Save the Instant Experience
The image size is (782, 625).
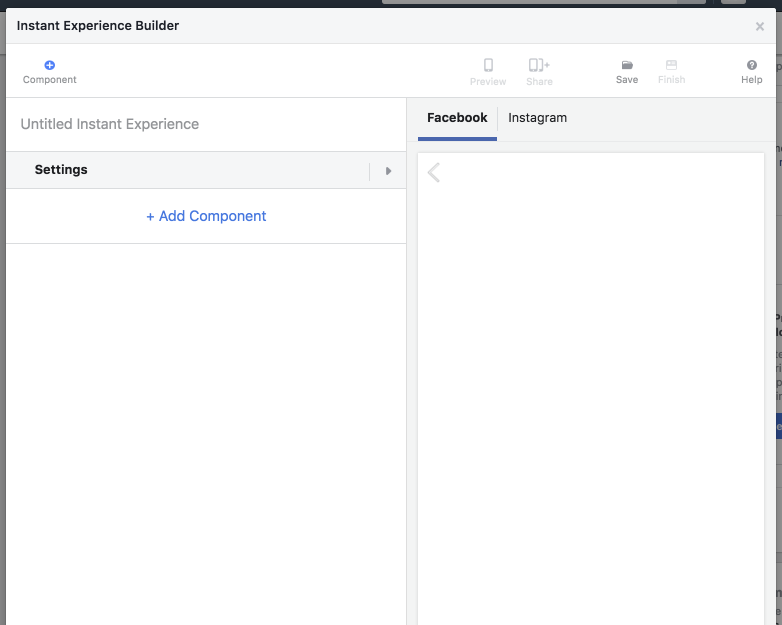627,72
